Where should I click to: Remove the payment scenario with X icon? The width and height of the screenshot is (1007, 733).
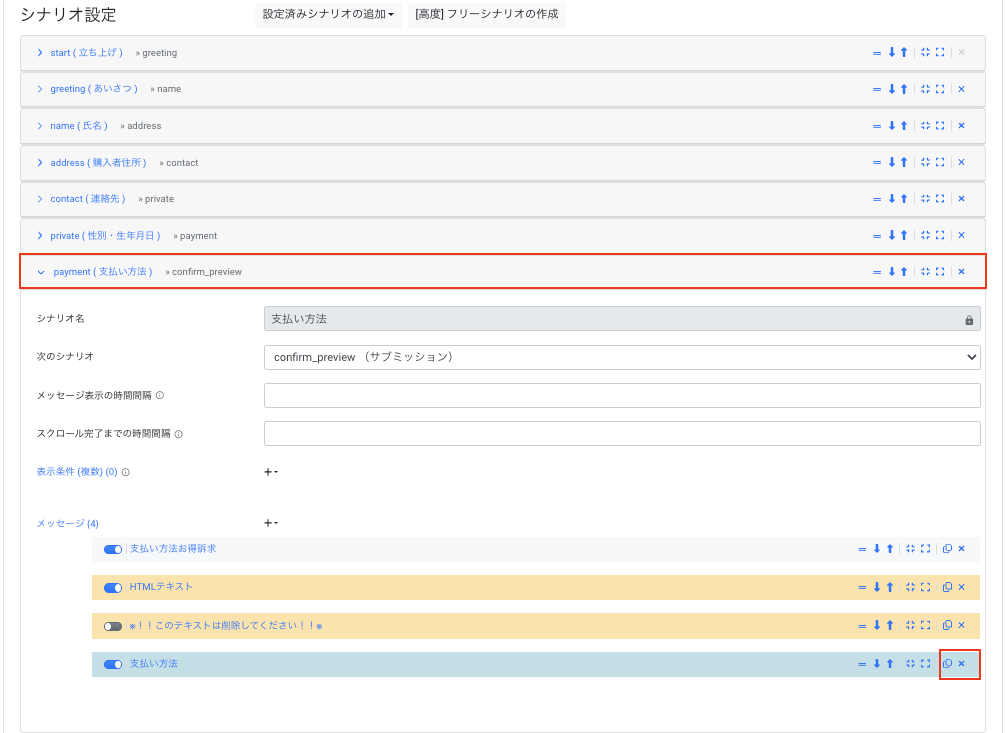click(961, 272)
